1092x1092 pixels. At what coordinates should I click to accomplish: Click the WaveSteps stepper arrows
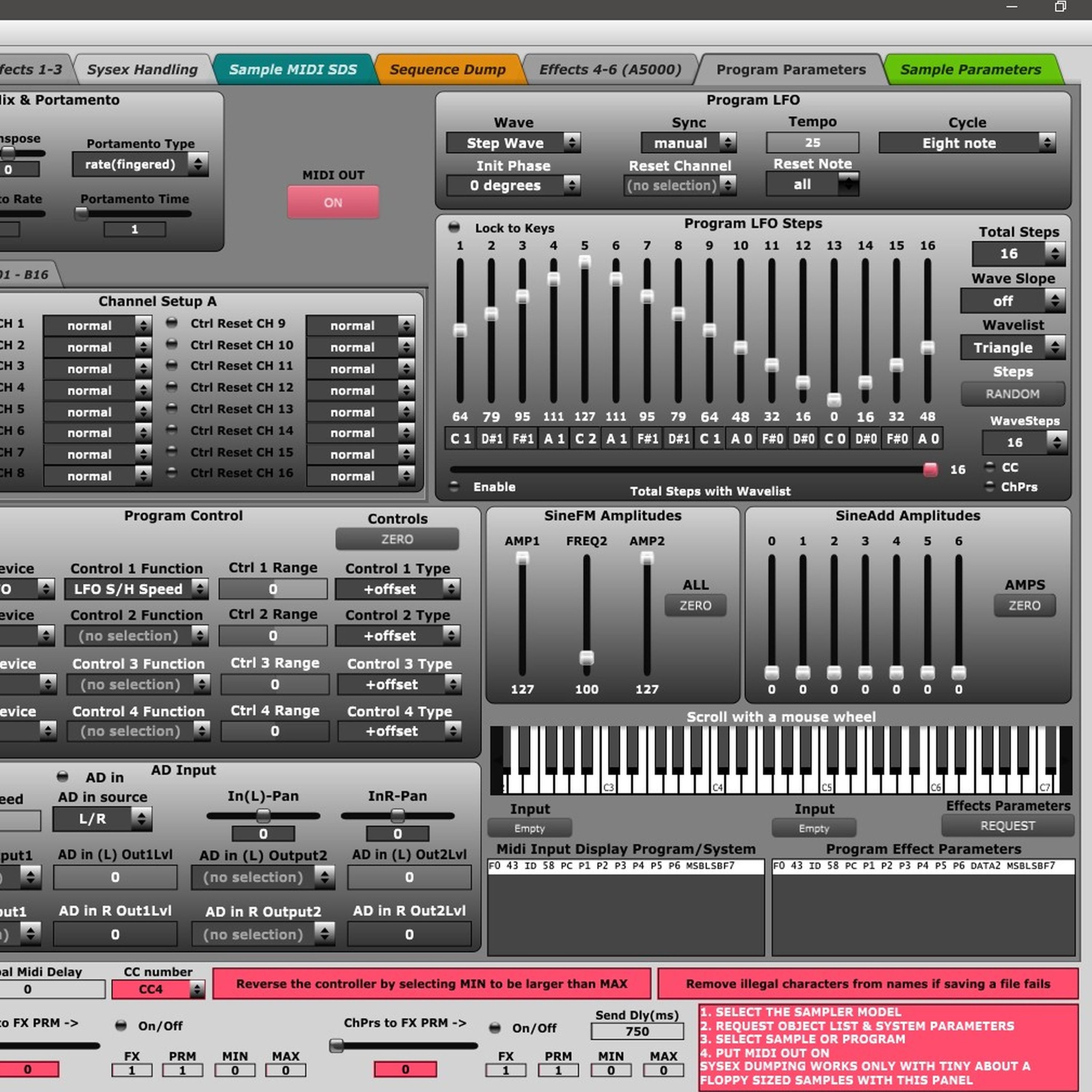pos(1056,442)
